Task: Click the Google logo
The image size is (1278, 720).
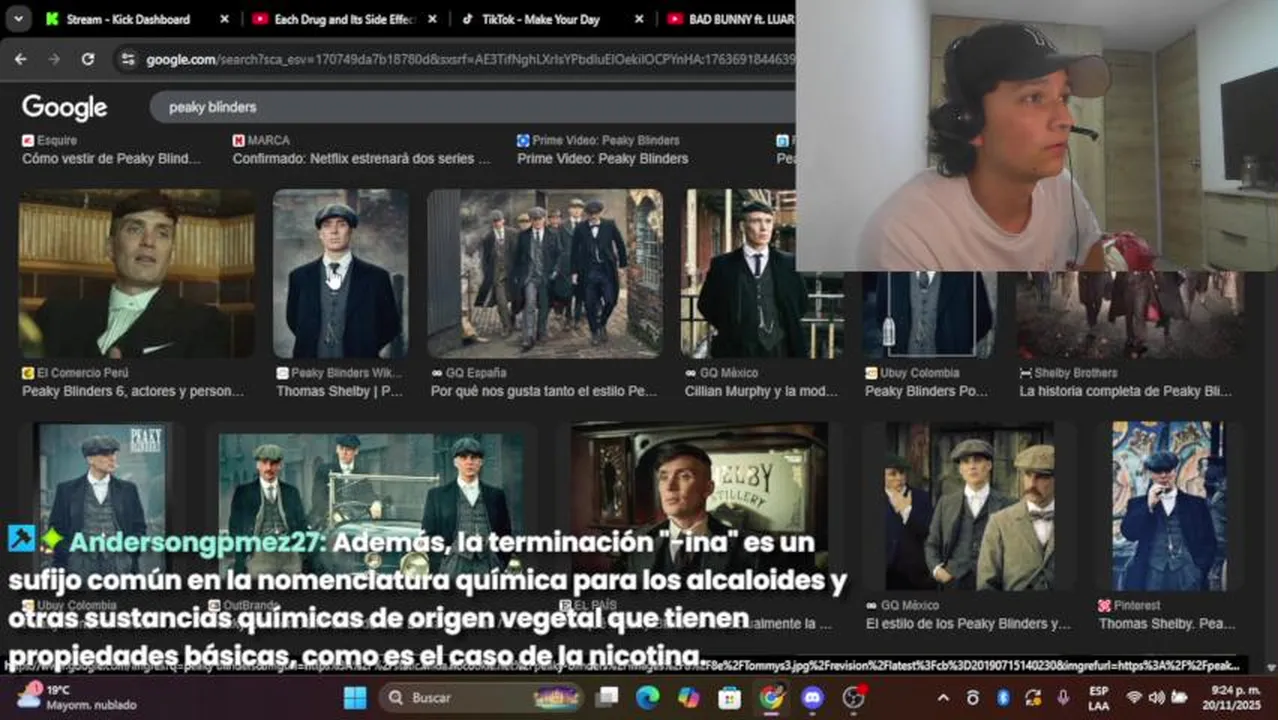Action: 65,107
